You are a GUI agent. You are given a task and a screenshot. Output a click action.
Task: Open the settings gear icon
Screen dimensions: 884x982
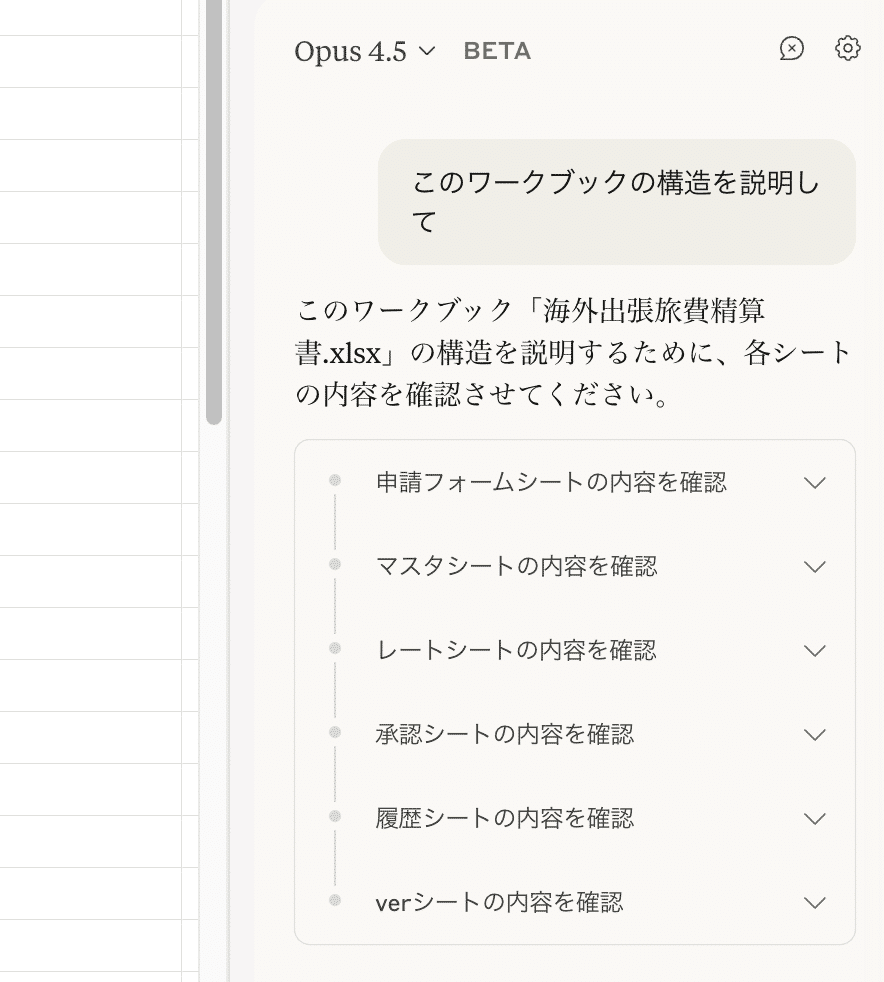coord(847,49)
